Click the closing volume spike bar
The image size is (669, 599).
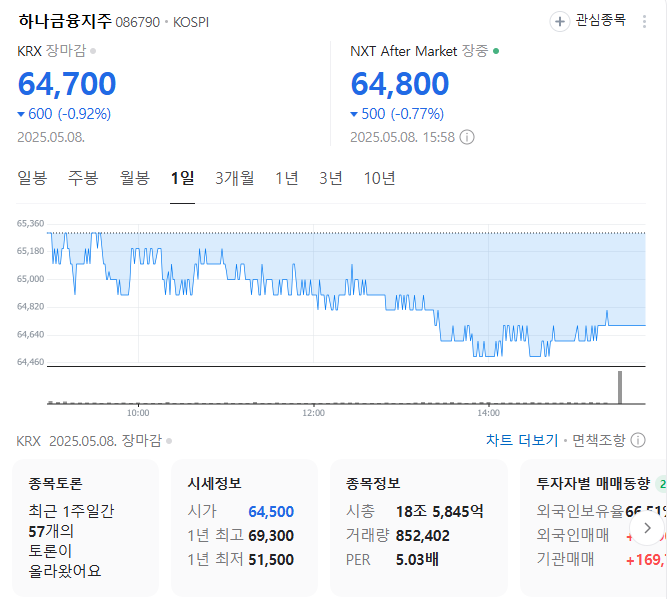coord(620,387)
